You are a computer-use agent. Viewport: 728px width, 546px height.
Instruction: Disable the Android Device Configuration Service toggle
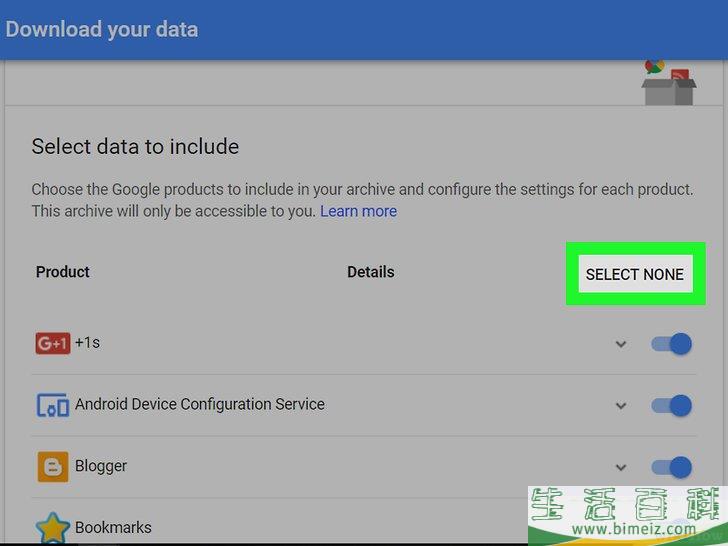(671, 406)
